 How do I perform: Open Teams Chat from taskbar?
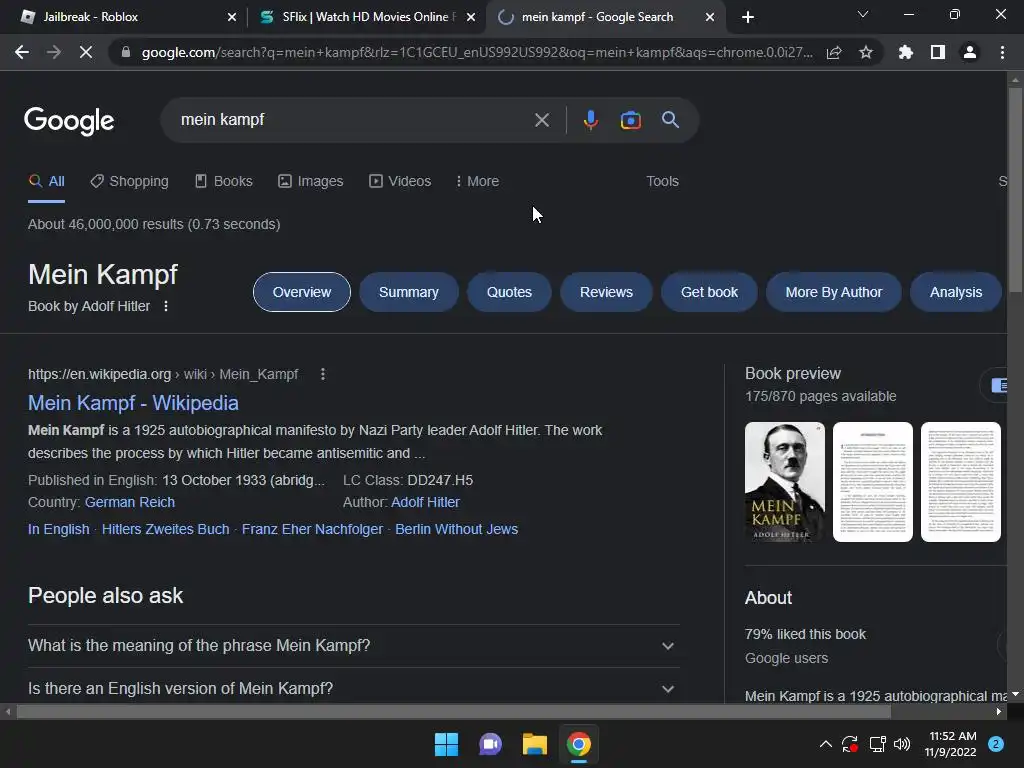[490, 744]
